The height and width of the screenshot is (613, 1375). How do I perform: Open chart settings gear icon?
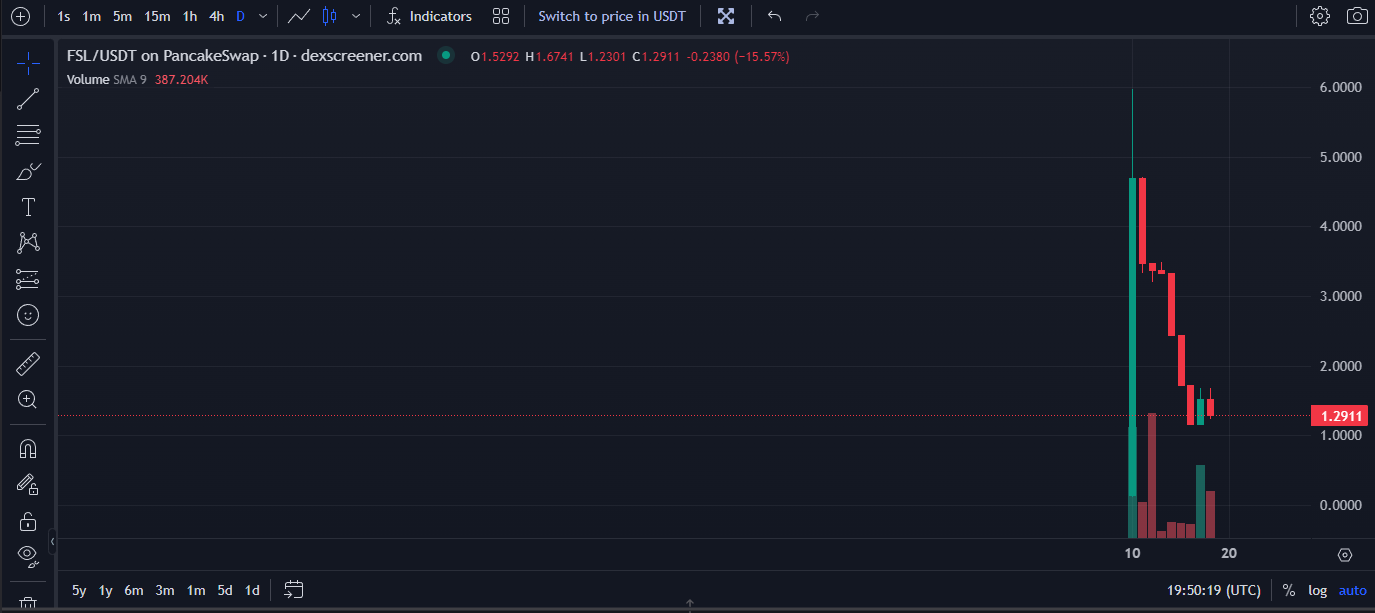point(1320,16)
